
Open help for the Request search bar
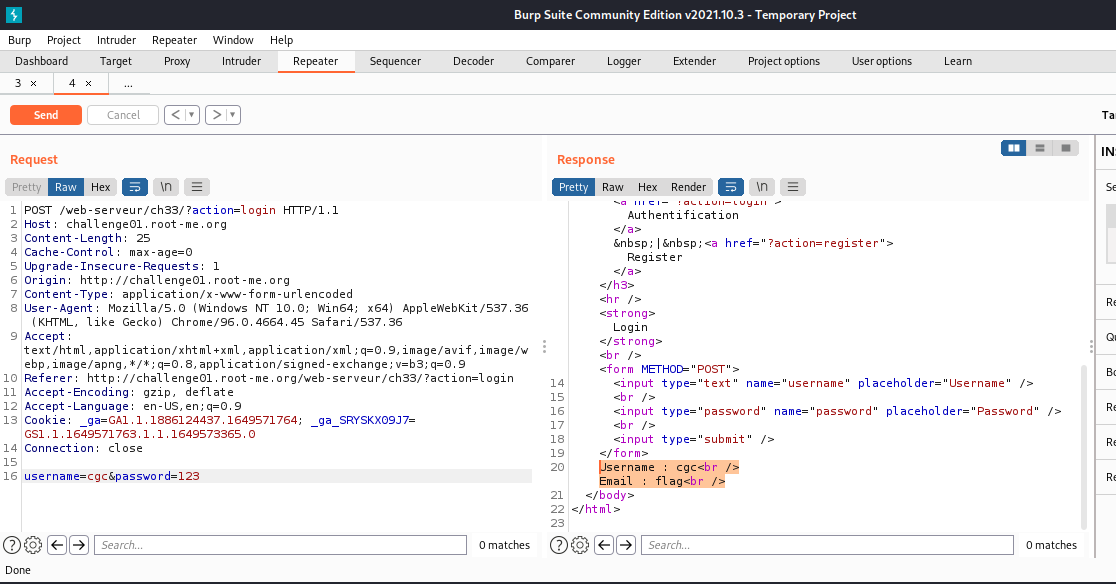12,545
